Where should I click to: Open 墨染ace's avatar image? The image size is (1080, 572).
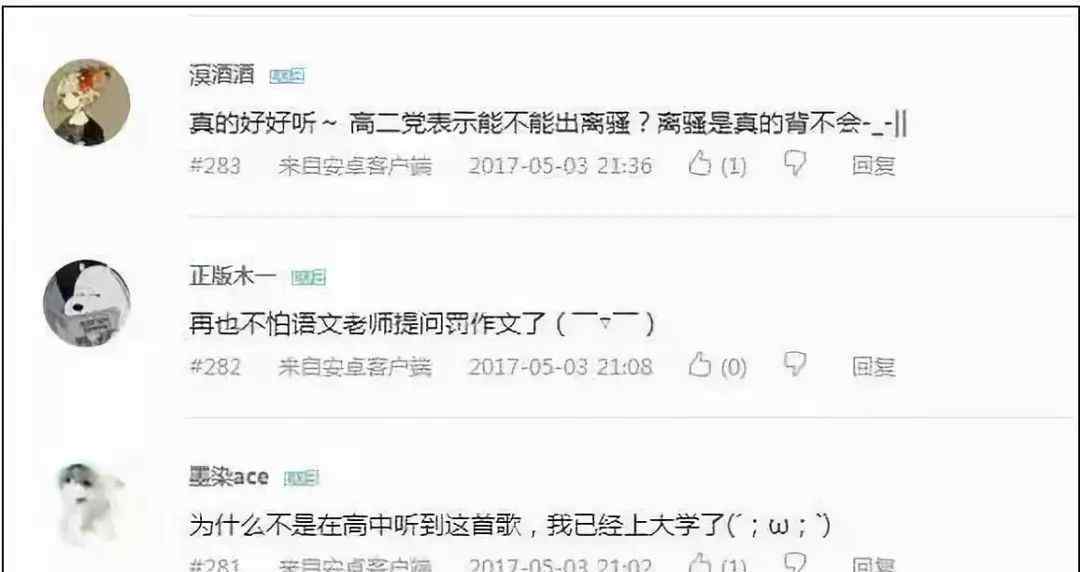coord(87,503)
